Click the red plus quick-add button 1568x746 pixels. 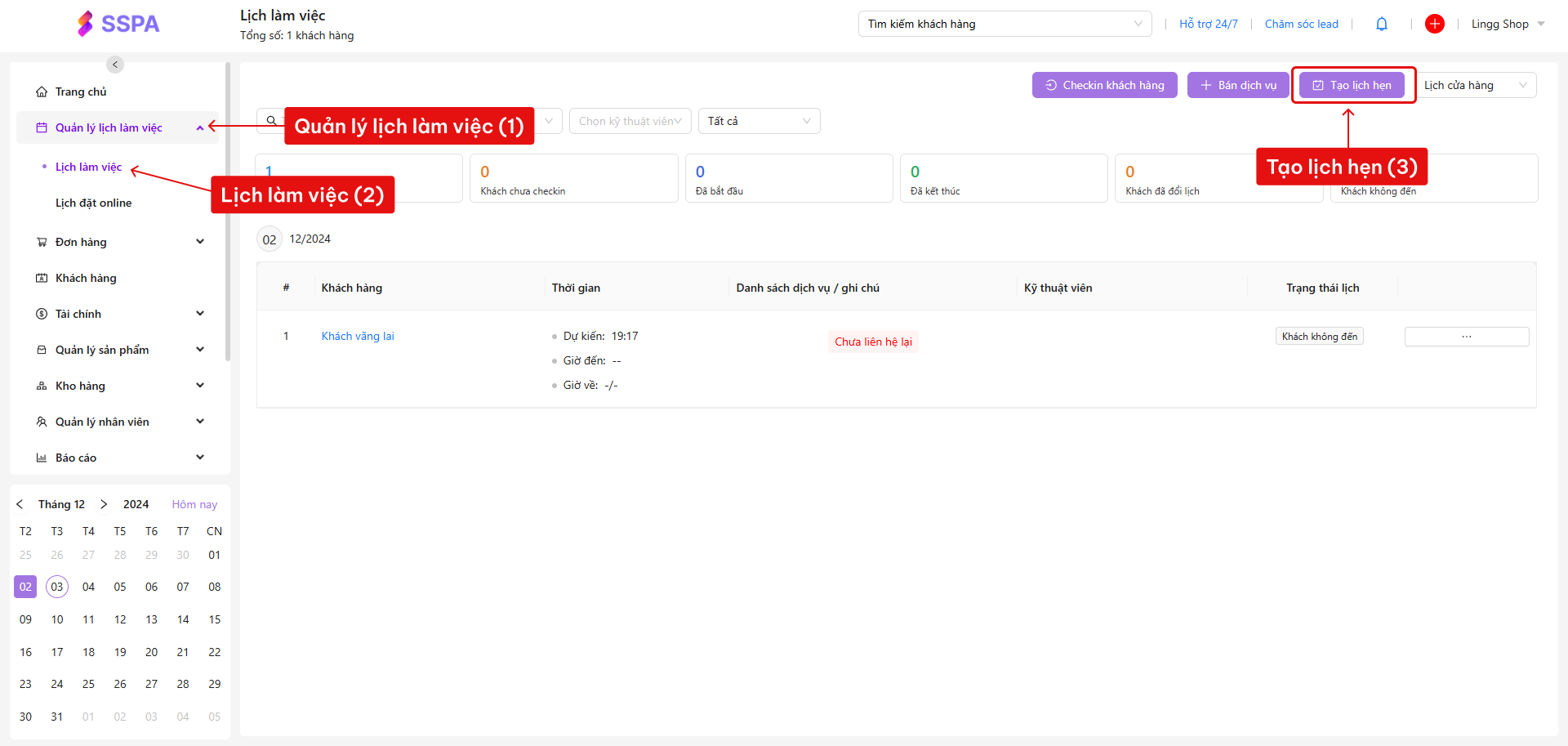click(1435, 24)
